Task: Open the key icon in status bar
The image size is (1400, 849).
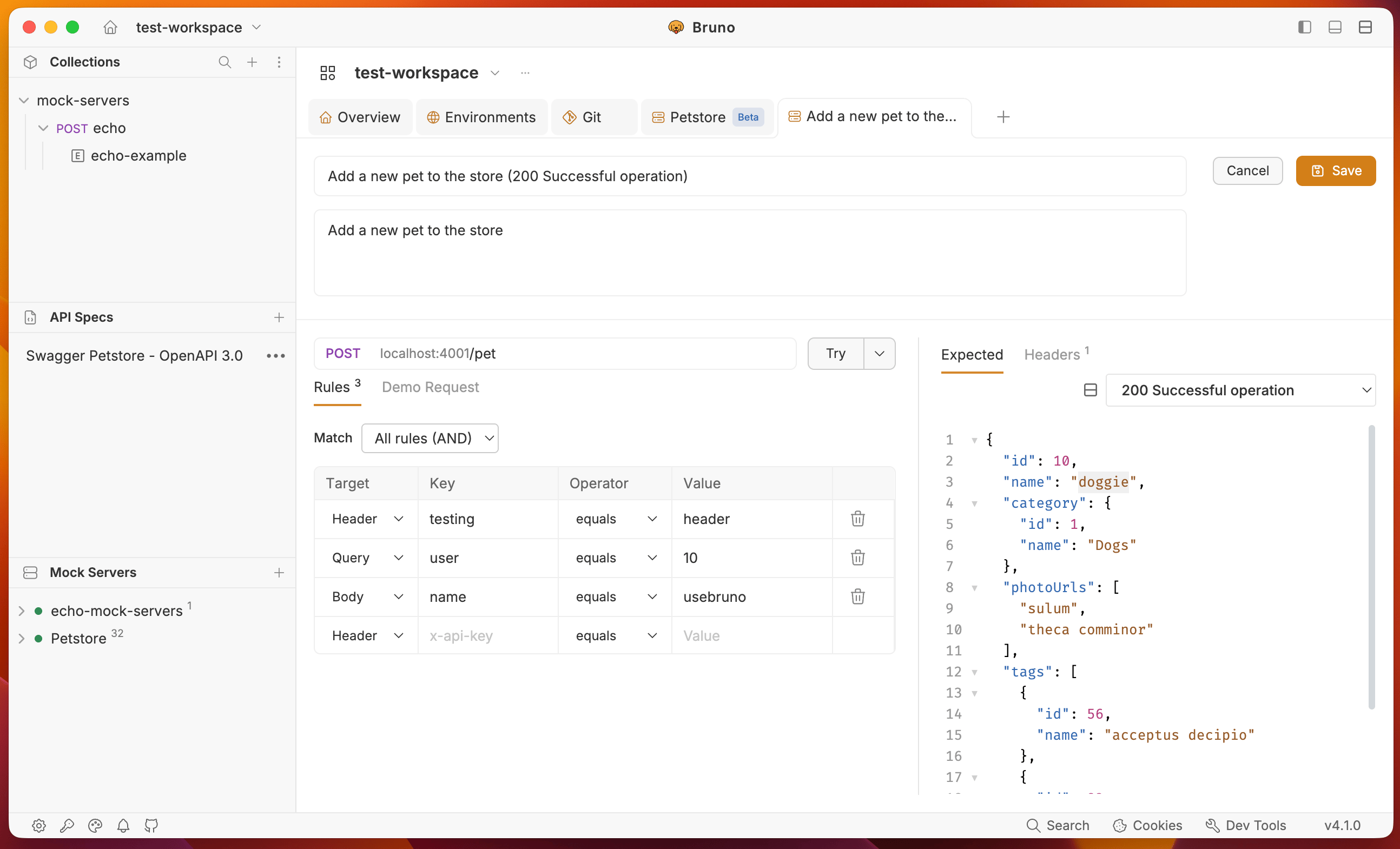Action: [x=67, y=826]
